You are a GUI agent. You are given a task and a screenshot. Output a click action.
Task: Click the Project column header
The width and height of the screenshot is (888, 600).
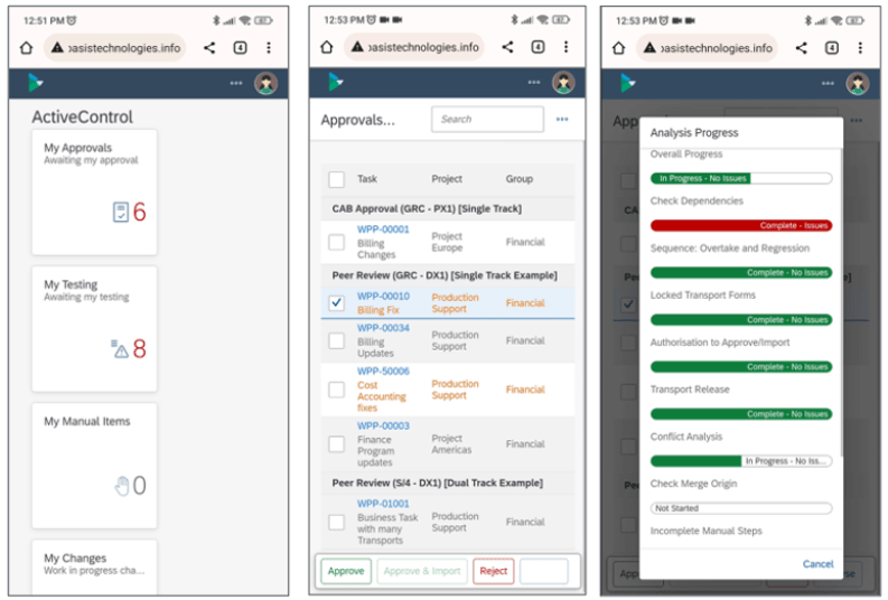(447, 179)
